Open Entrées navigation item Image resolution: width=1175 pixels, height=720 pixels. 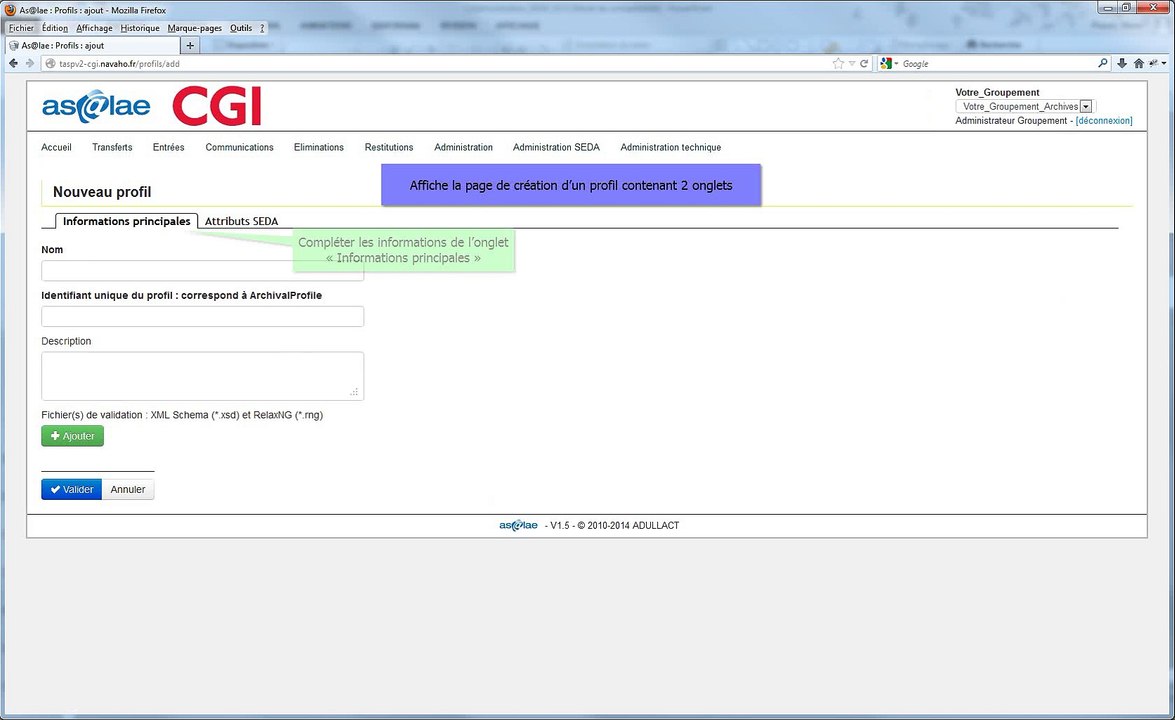169,147
